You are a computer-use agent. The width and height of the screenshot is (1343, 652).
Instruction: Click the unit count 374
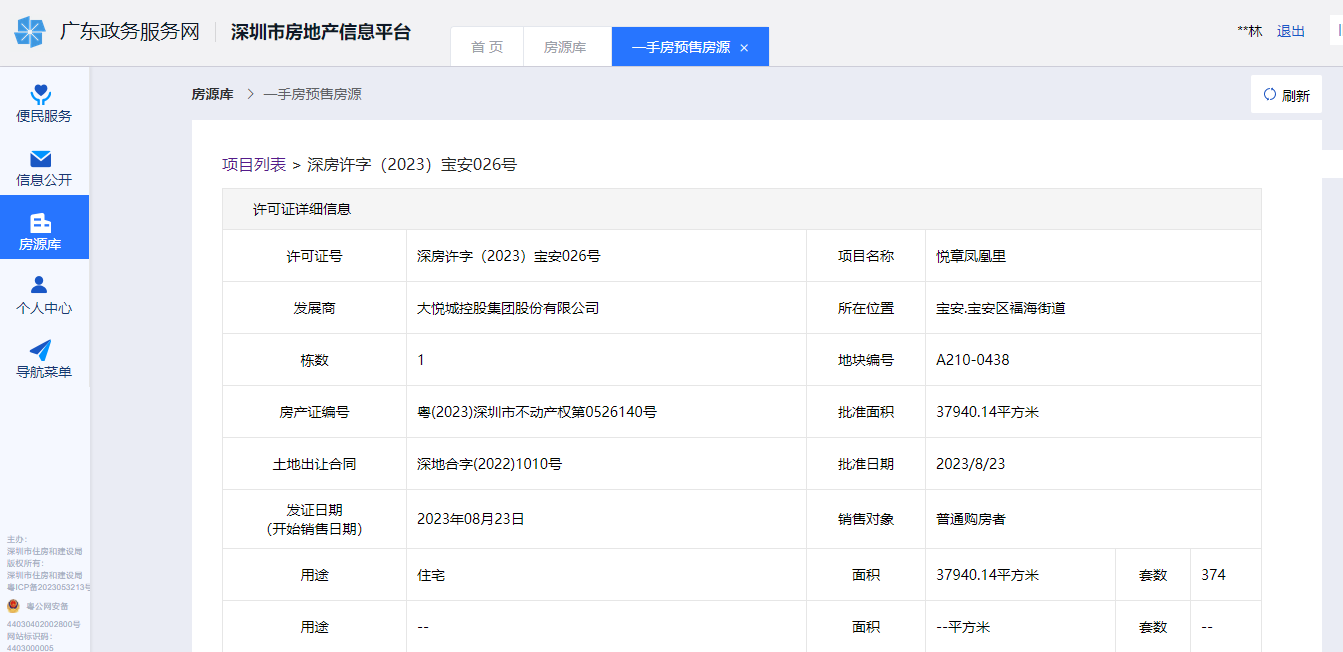[1213, 575]
